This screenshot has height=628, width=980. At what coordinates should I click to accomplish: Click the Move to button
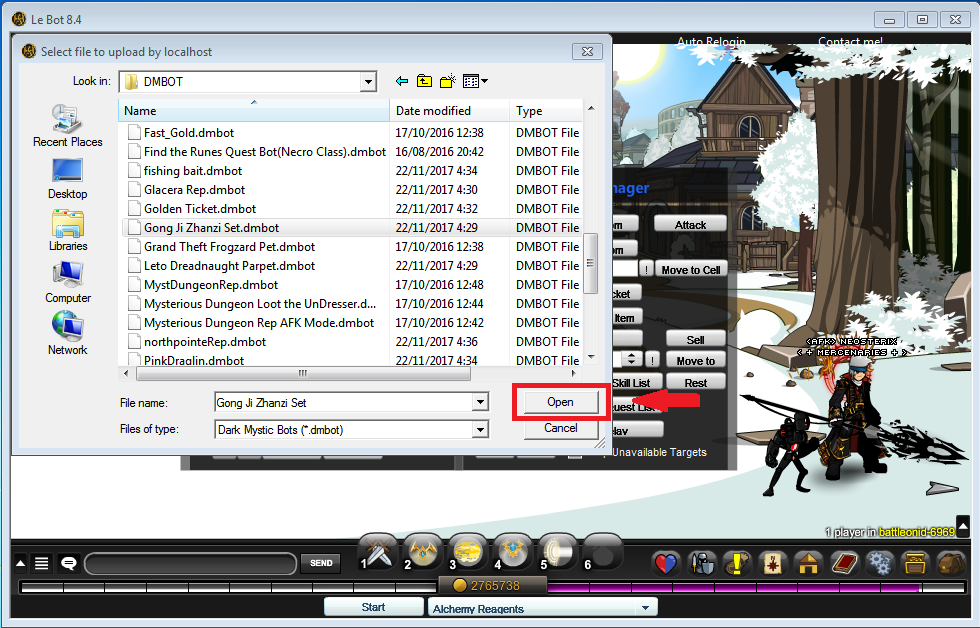(x=695, y=361)
